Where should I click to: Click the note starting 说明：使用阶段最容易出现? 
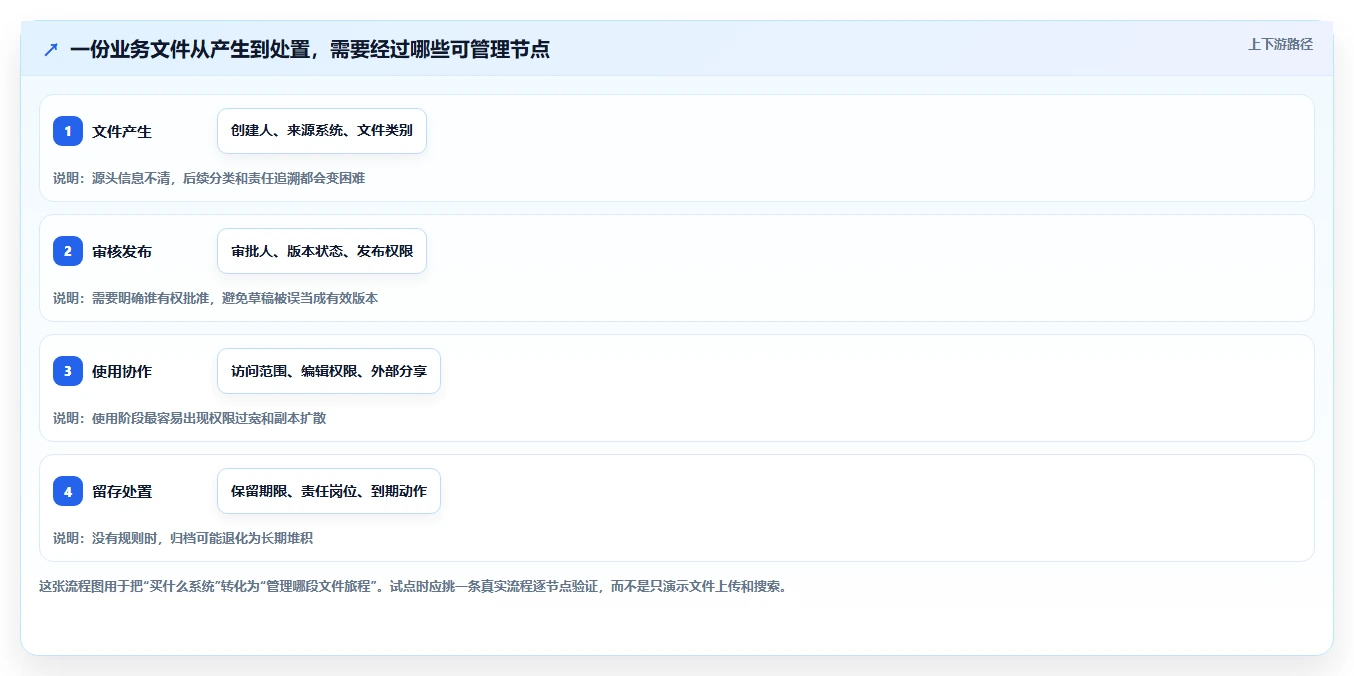(190, 418)
